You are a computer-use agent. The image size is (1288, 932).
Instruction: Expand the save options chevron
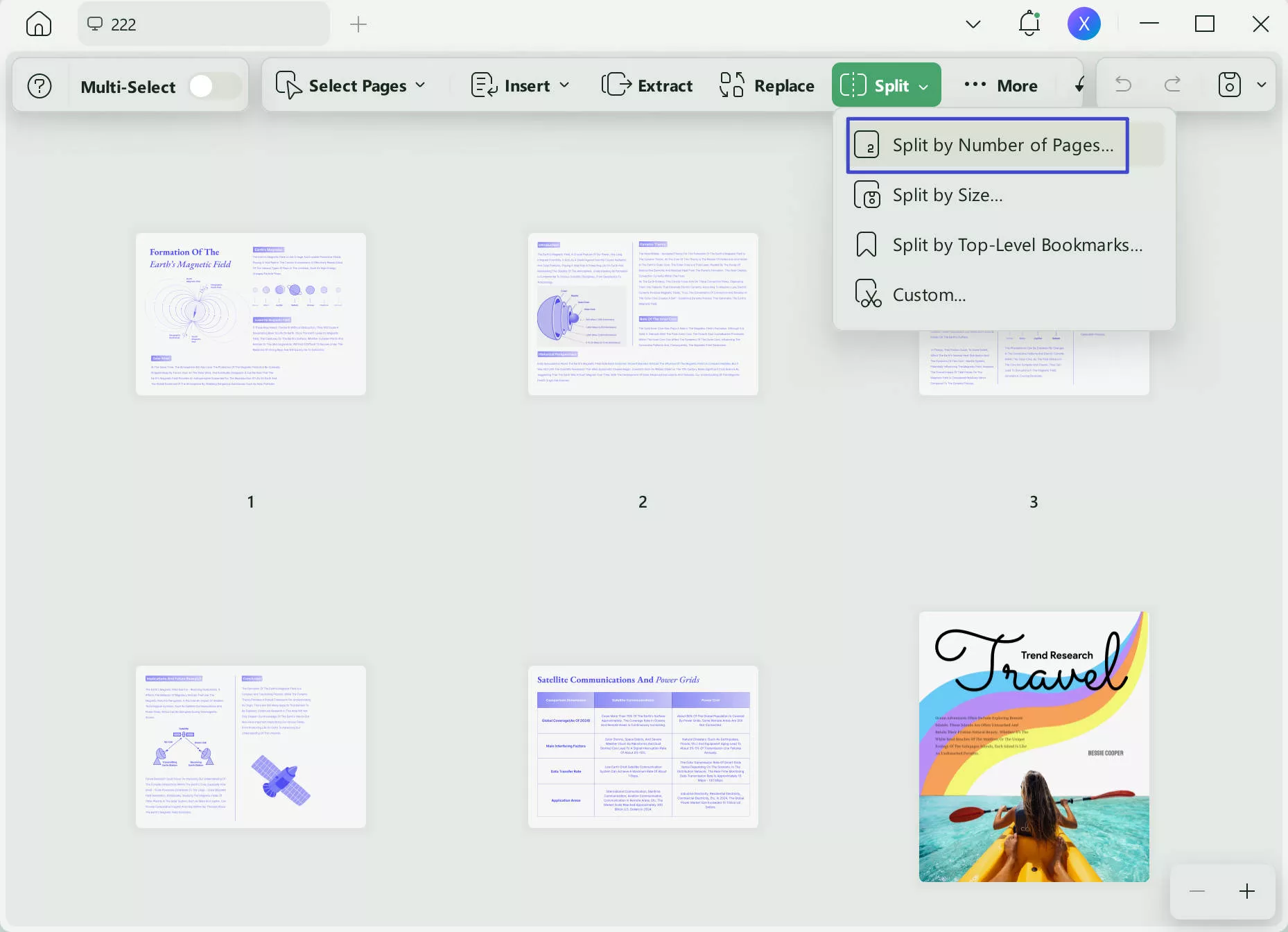[1262, 85]
